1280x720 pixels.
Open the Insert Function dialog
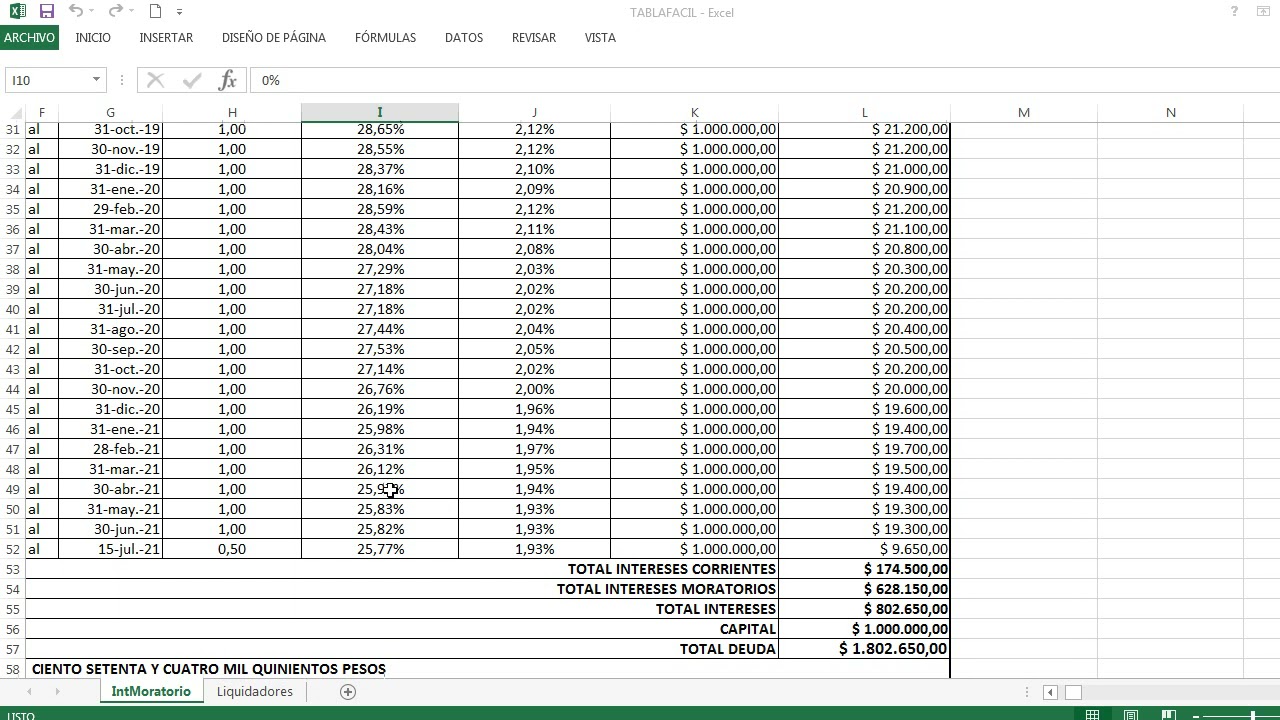click(228, 80)
